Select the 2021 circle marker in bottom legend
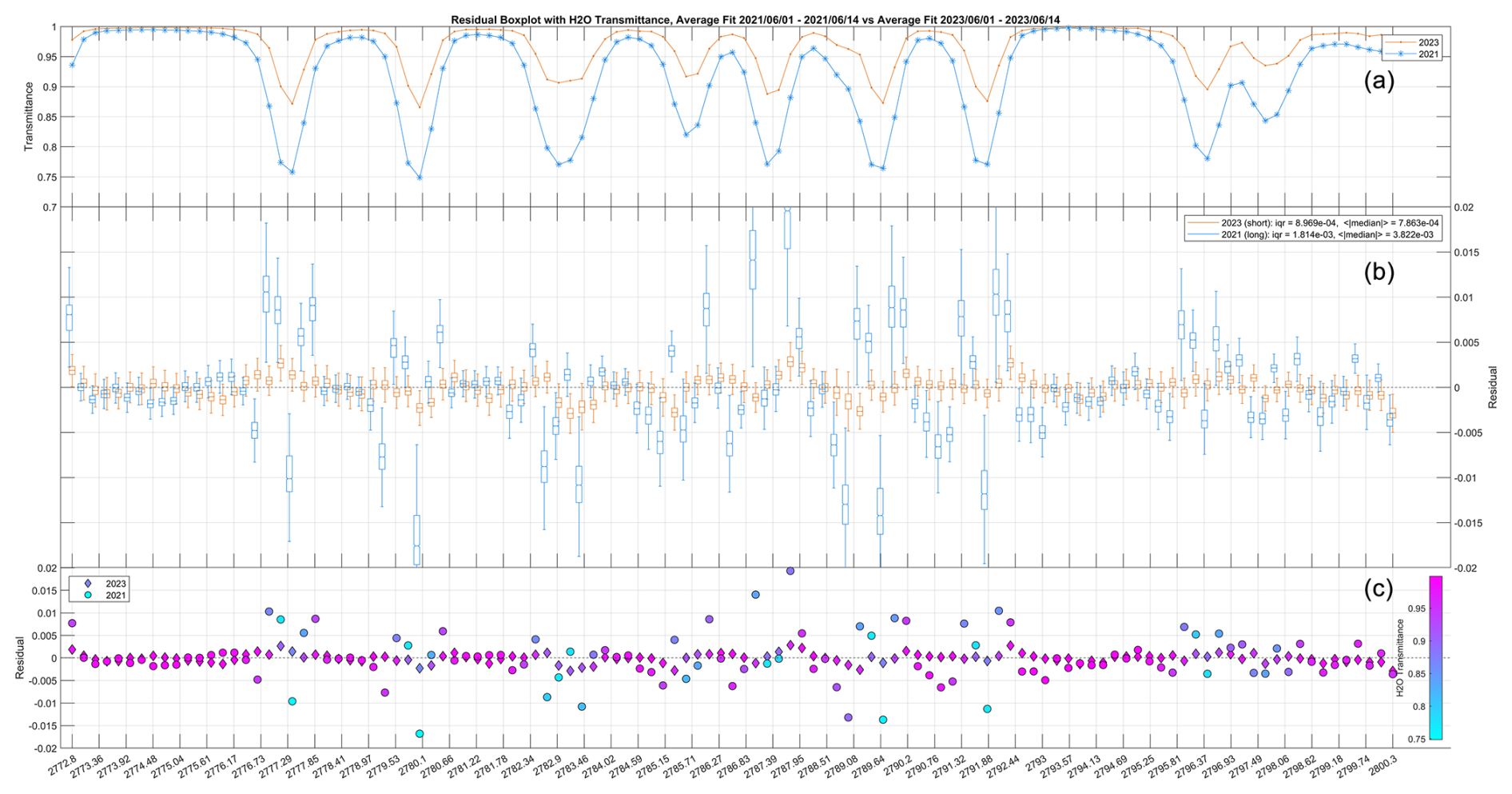The height and width of the screenshot is (794, 1512). click(89, 596)
